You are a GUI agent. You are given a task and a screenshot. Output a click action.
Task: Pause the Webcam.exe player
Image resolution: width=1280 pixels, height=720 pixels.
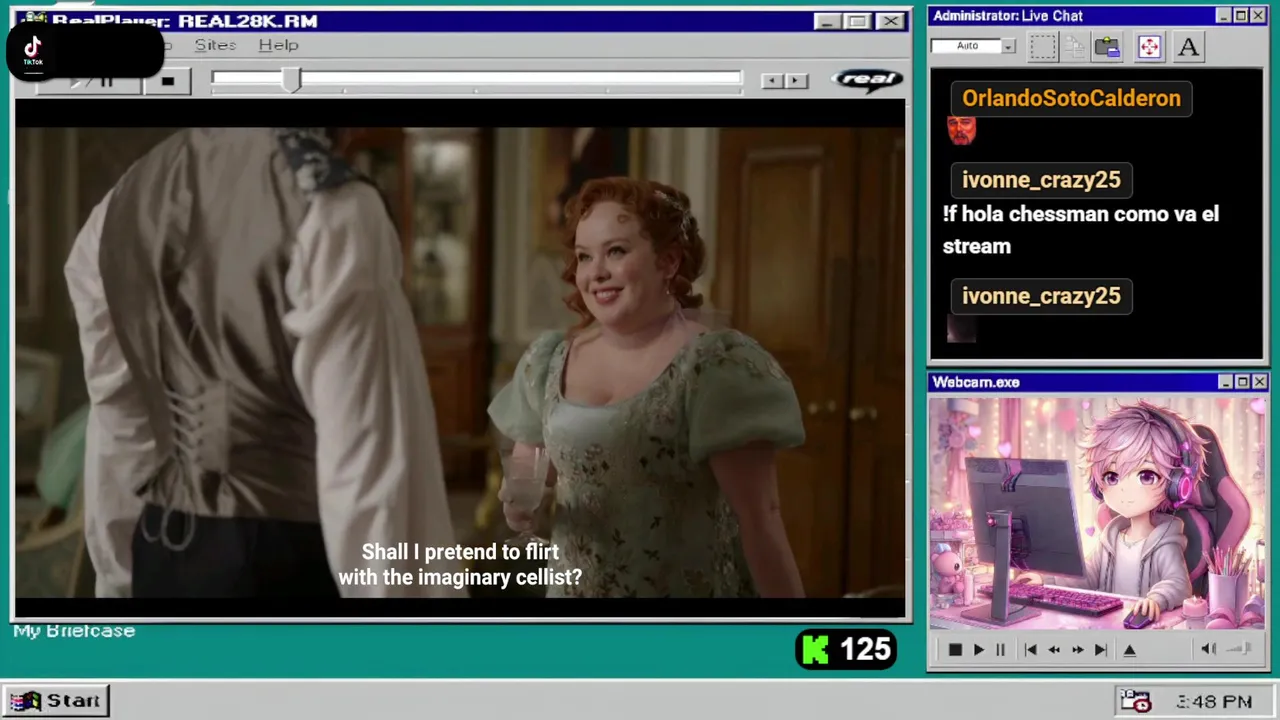pos(1000,650)
